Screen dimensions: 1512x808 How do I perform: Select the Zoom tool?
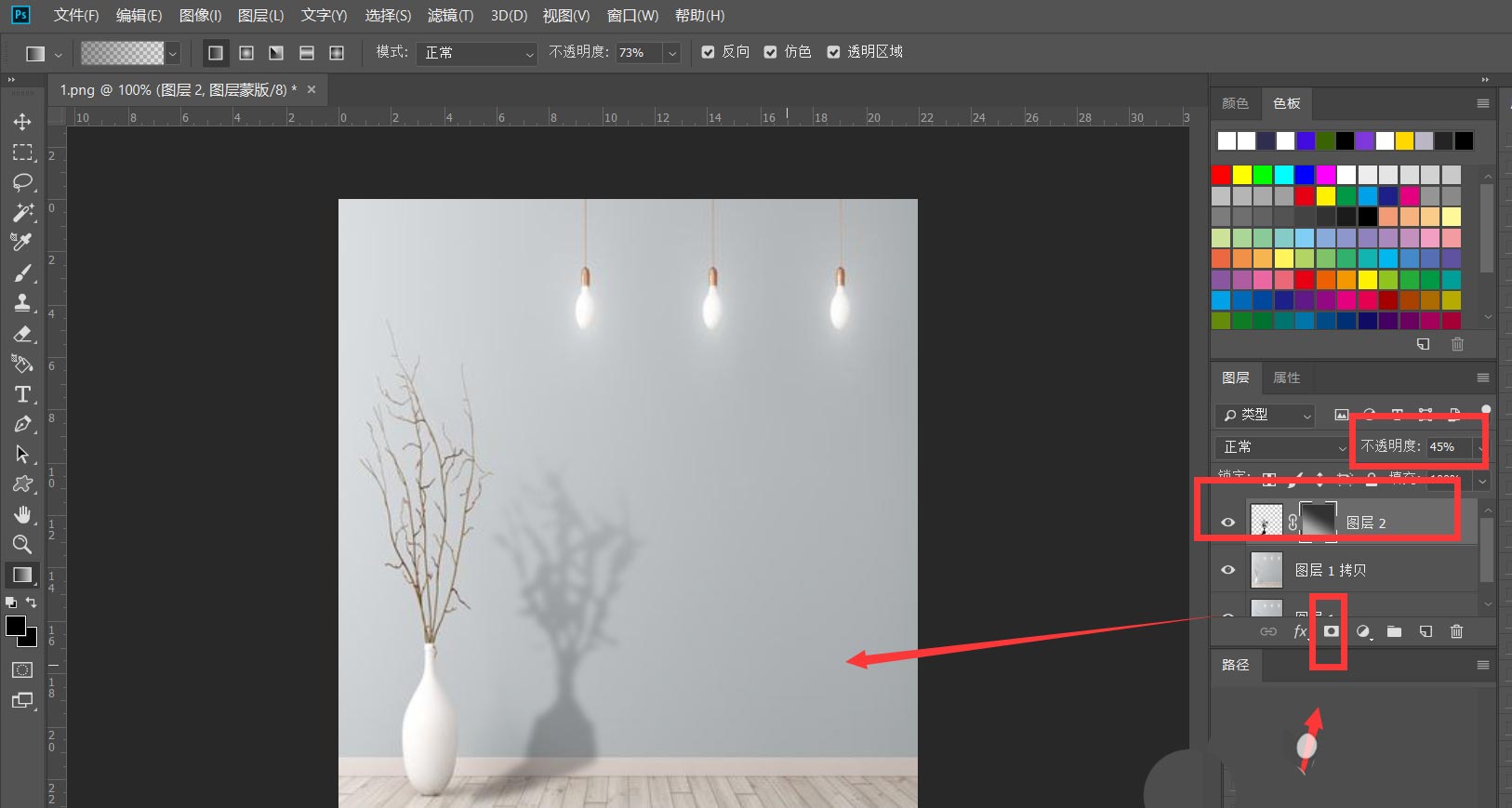pos(22,544)
